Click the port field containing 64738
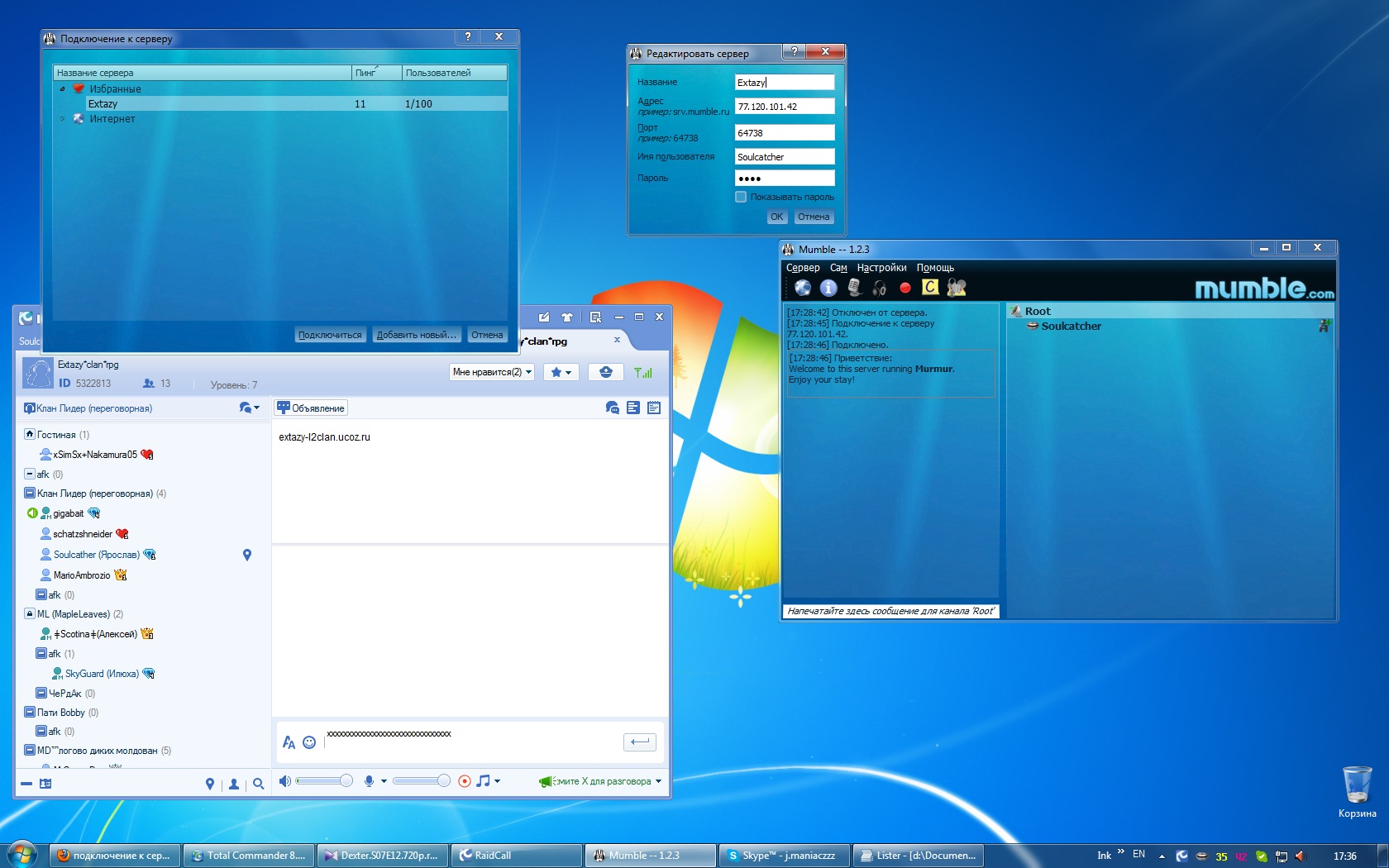 785,132
